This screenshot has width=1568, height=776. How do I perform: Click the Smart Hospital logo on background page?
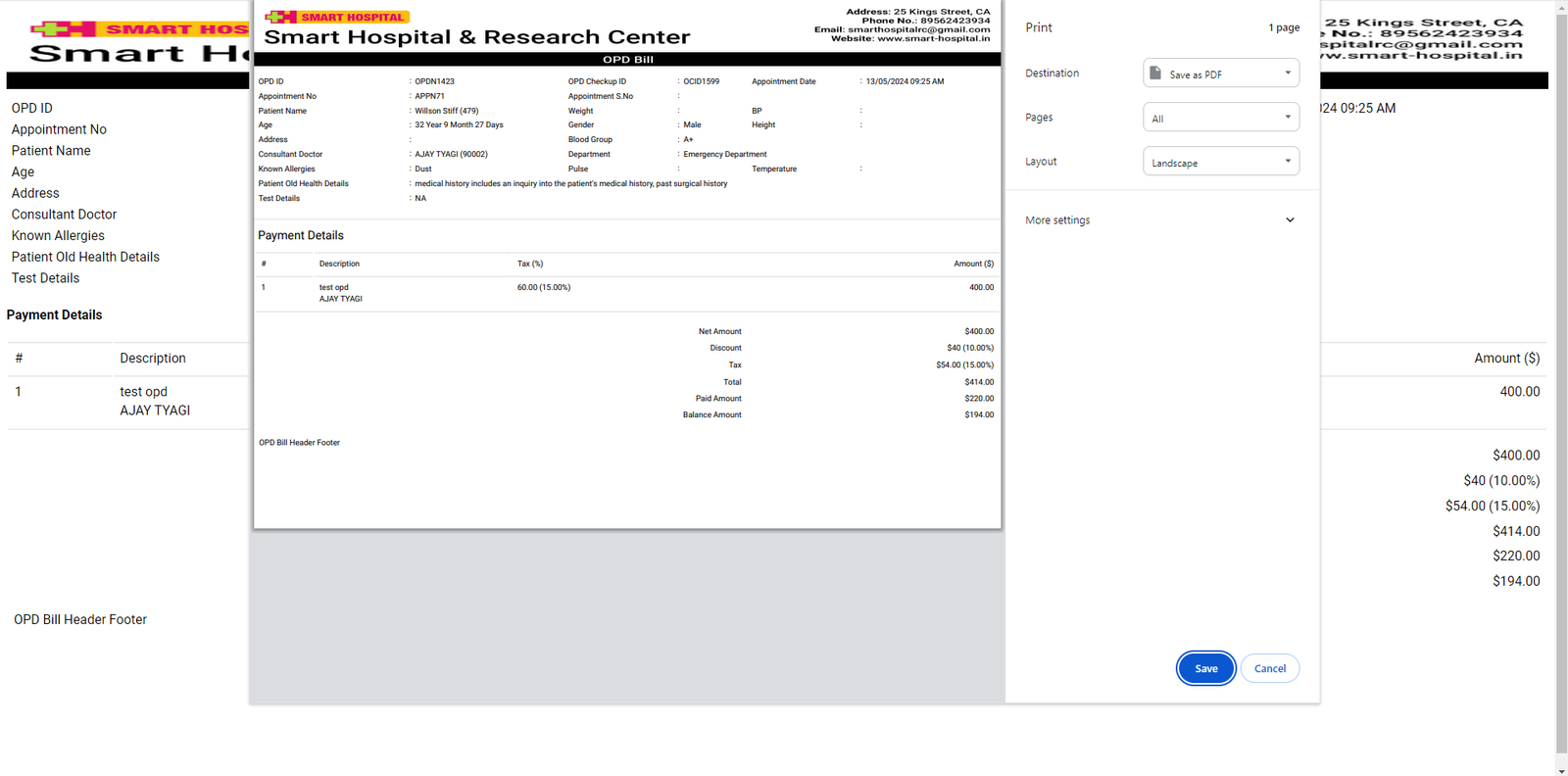(x=137, y=29)
